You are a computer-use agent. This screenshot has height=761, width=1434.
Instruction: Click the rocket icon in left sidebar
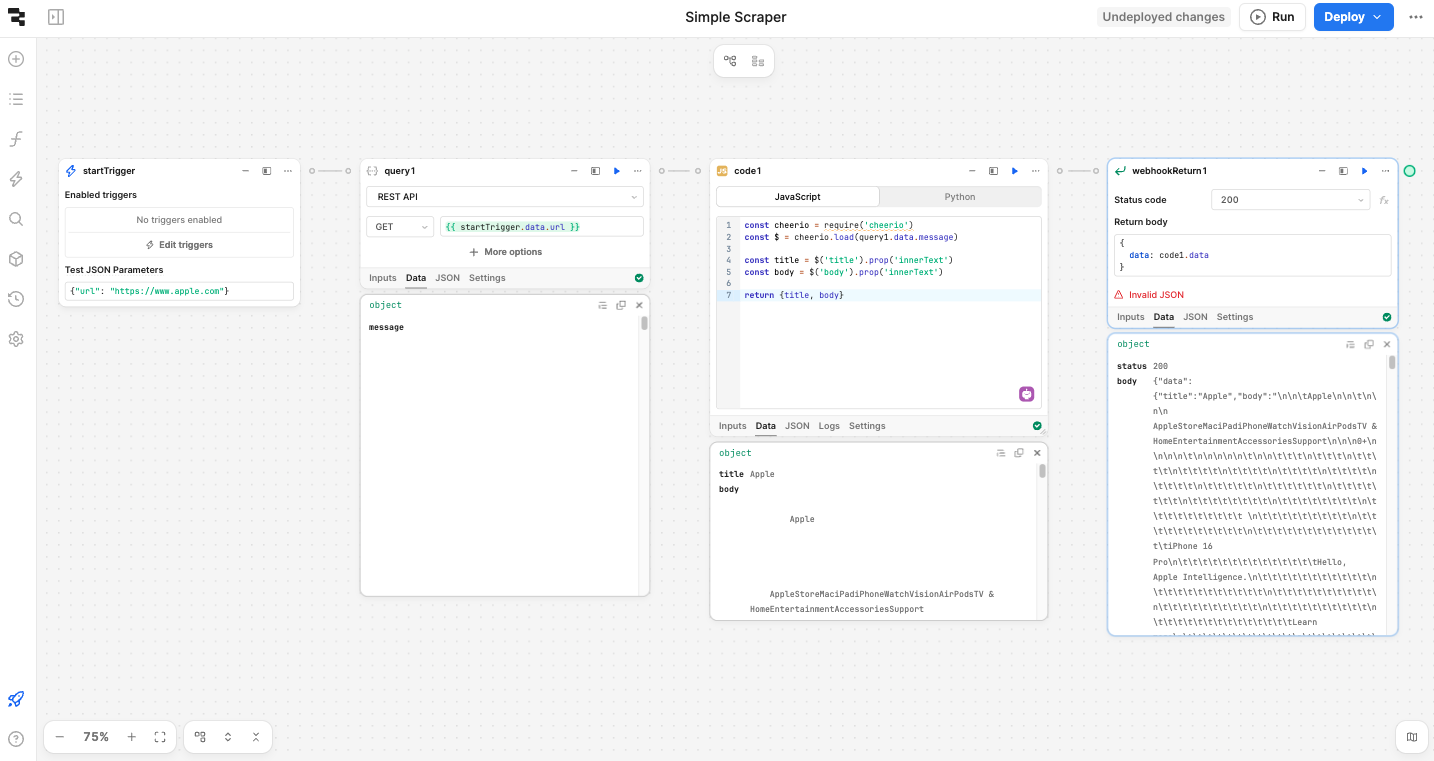pyautogui.click(x=16, y=699)
